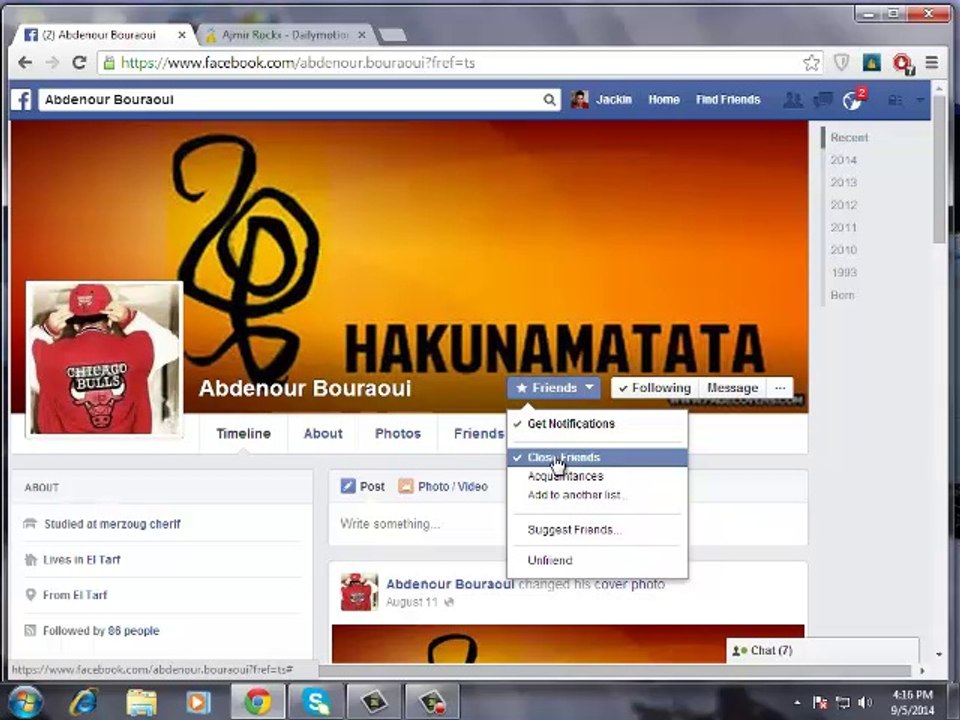Reload the page with the refresh icon
Image resolution: width=960 pixels, height=720 pixels.
point(79,62)
